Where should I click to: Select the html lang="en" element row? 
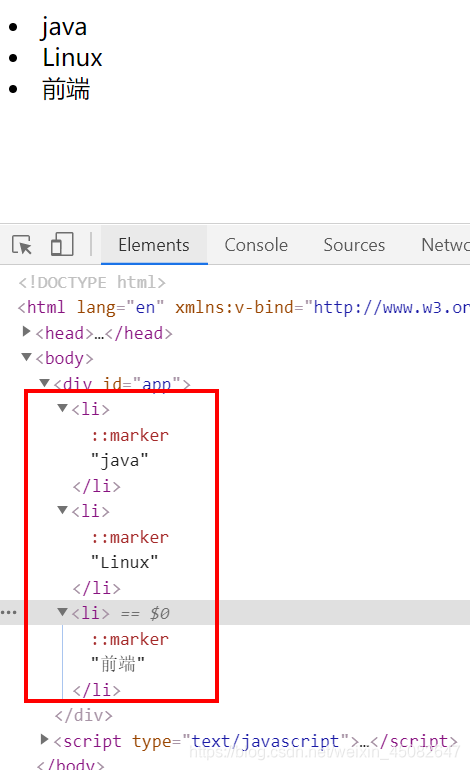click(244, 308)
